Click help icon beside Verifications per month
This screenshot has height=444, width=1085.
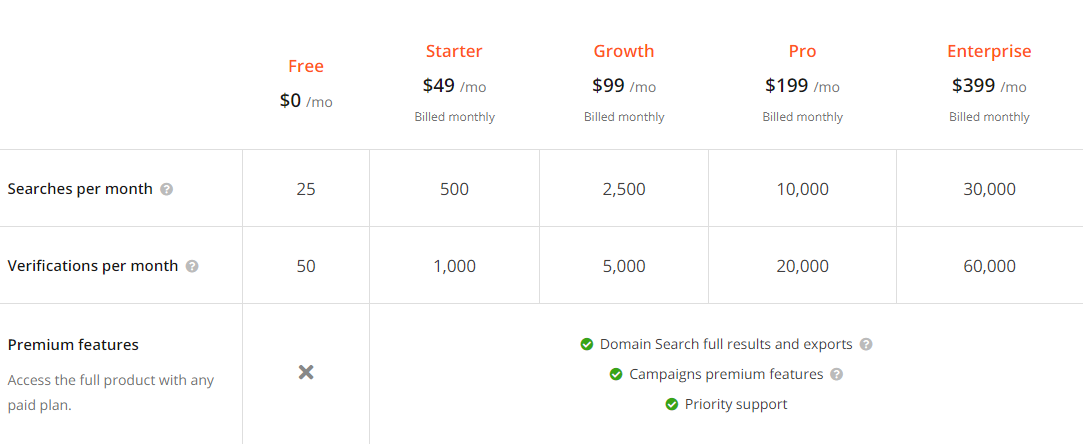pos(192,266)
